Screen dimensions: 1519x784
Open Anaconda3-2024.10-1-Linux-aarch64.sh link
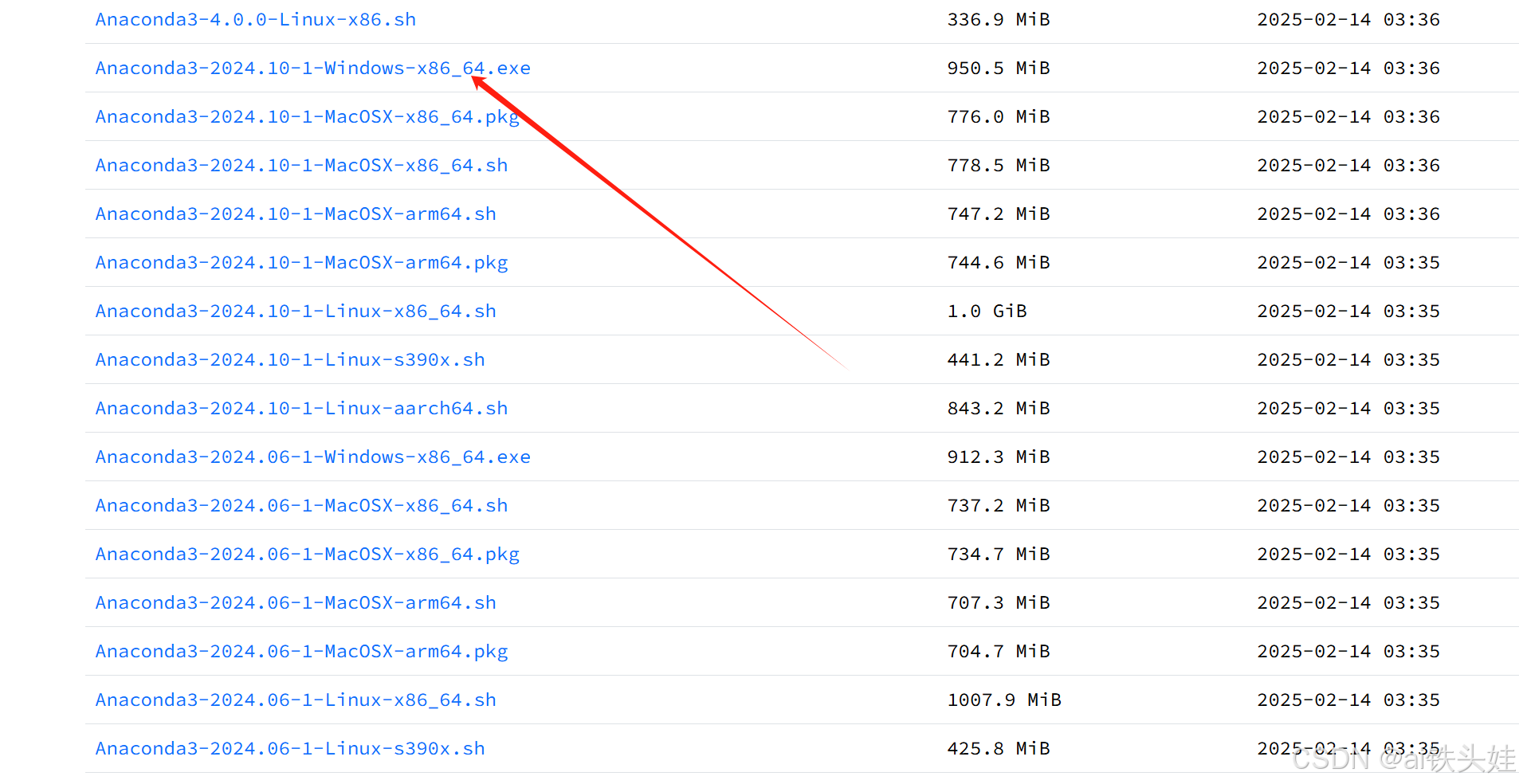302,409
